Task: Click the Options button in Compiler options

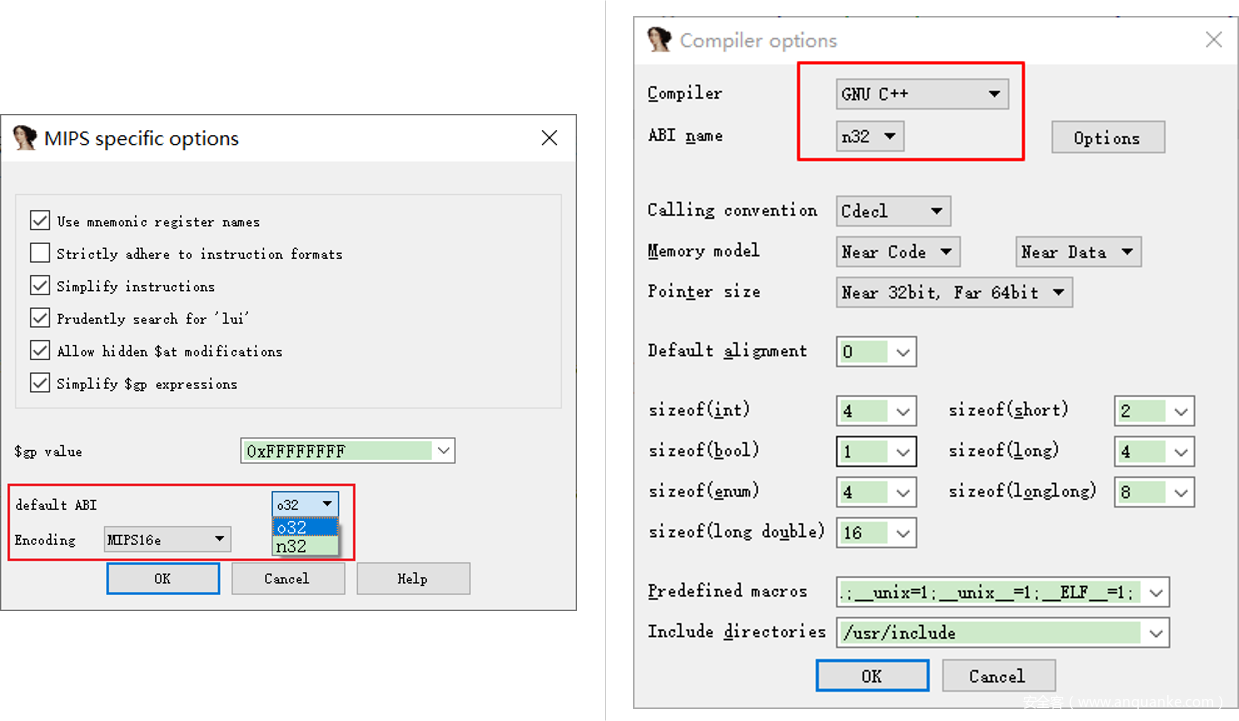Action: coord(1108,138)
